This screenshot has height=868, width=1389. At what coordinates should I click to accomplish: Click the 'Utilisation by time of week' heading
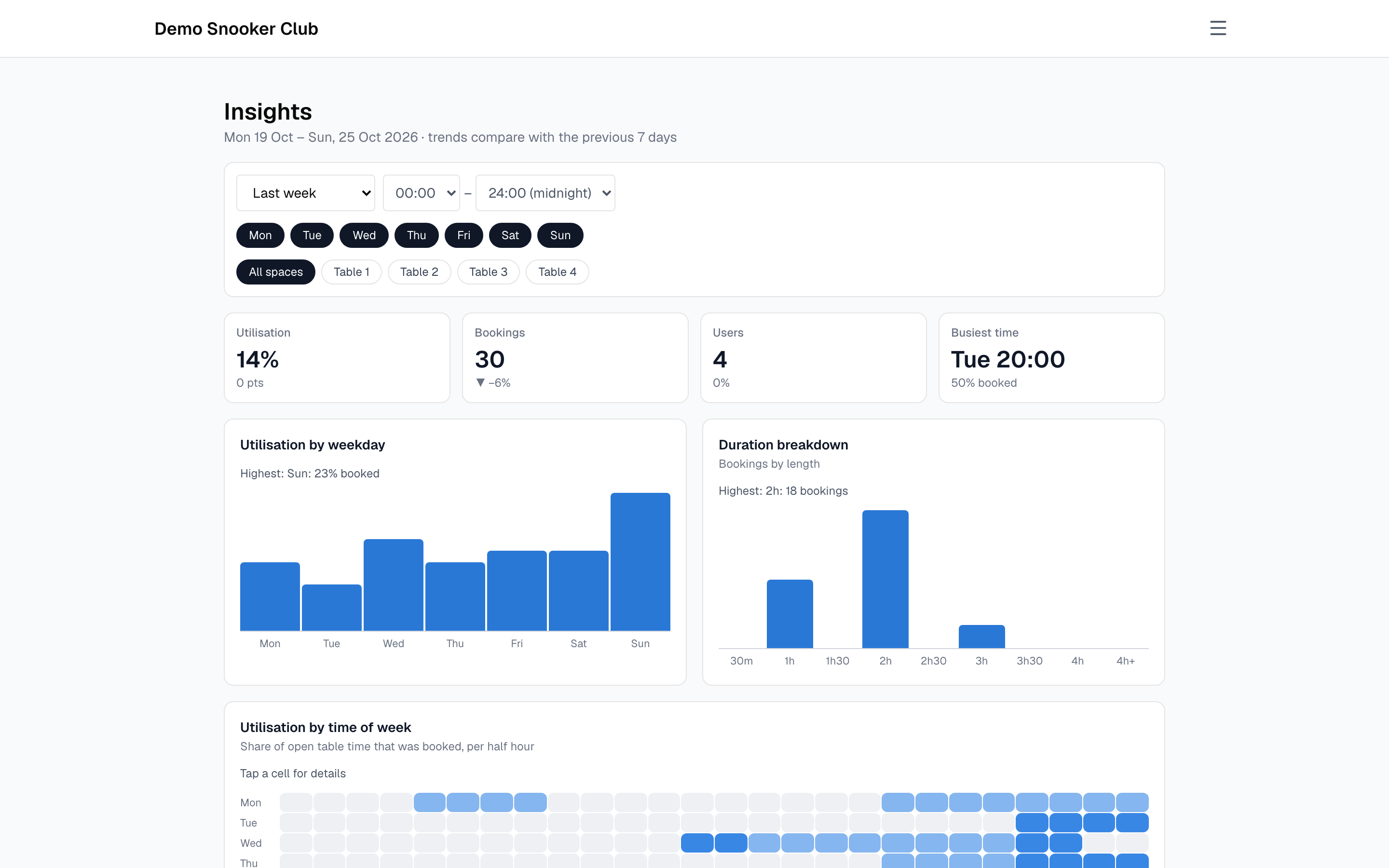[326, 727]
